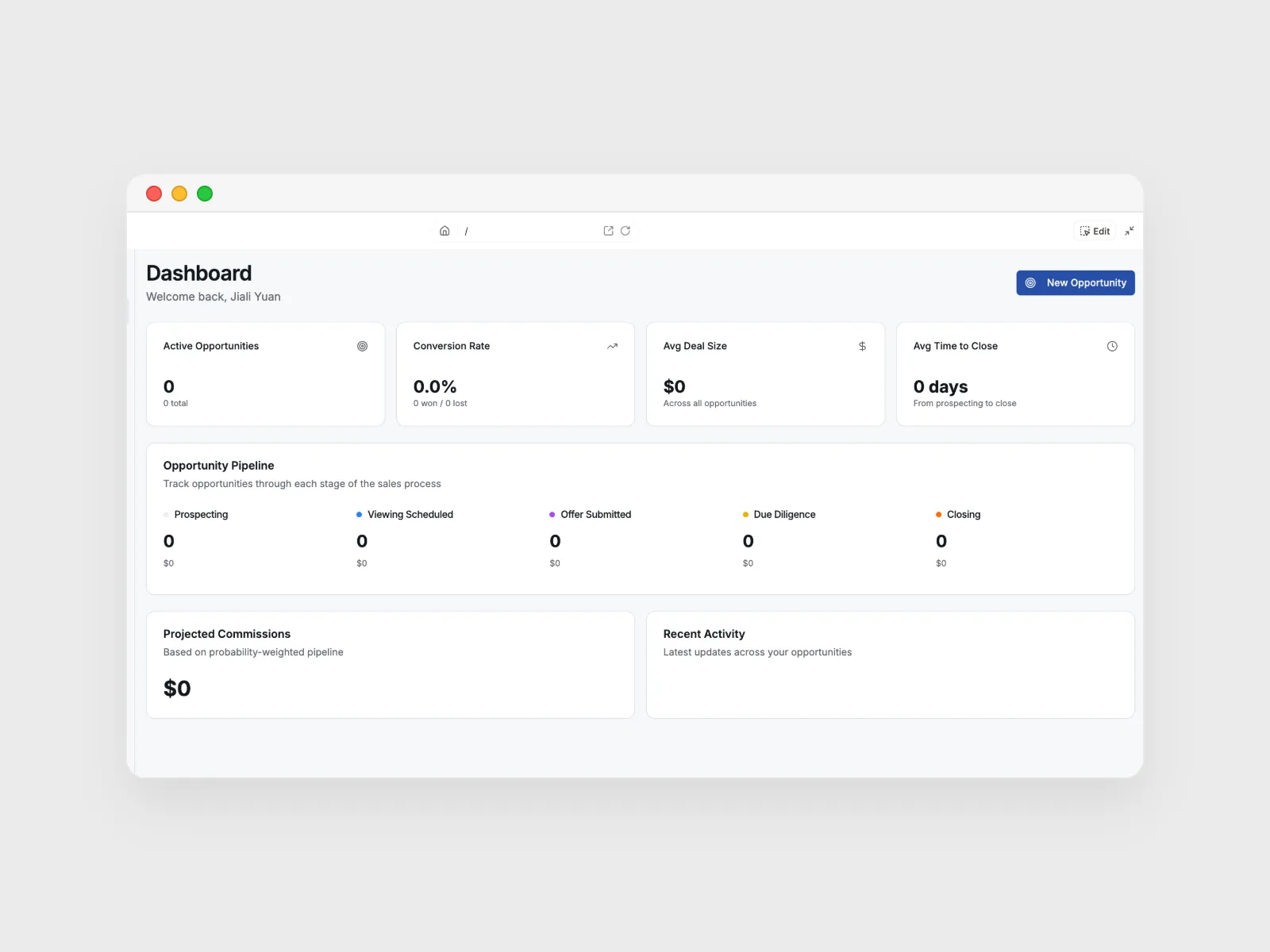Select the Prospecting pipeline stage
Screen dimensions: 1270x952
pos(201,514)
